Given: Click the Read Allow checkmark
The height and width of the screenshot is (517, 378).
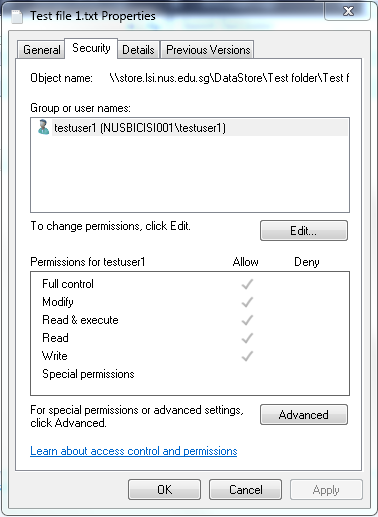Looking at the screenshot, I should coord(247,338).
